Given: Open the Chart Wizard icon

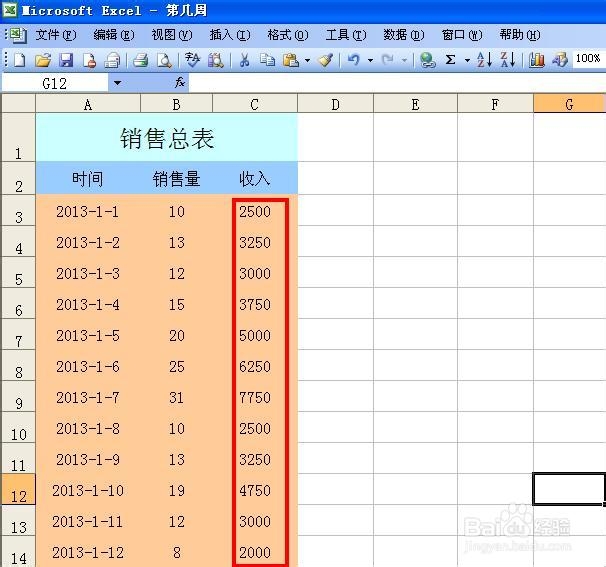Looking at the screenshot, I should click(536, 60).
